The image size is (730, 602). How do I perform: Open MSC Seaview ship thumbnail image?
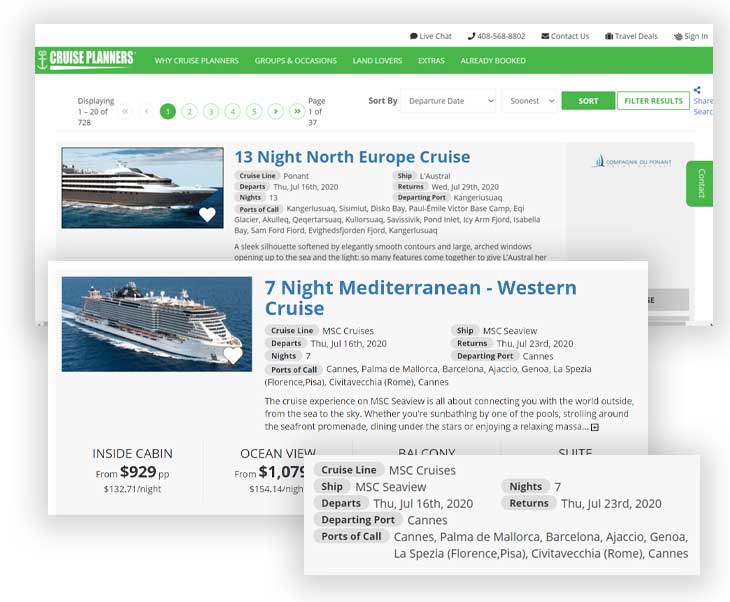(x=156, y=324)
